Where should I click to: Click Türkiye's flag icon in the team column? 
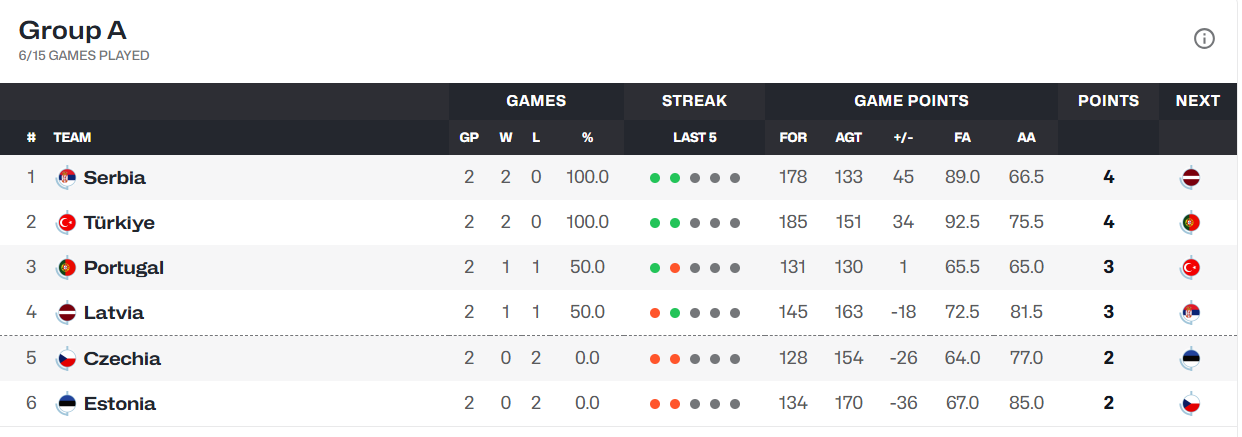tap(66, 222)
